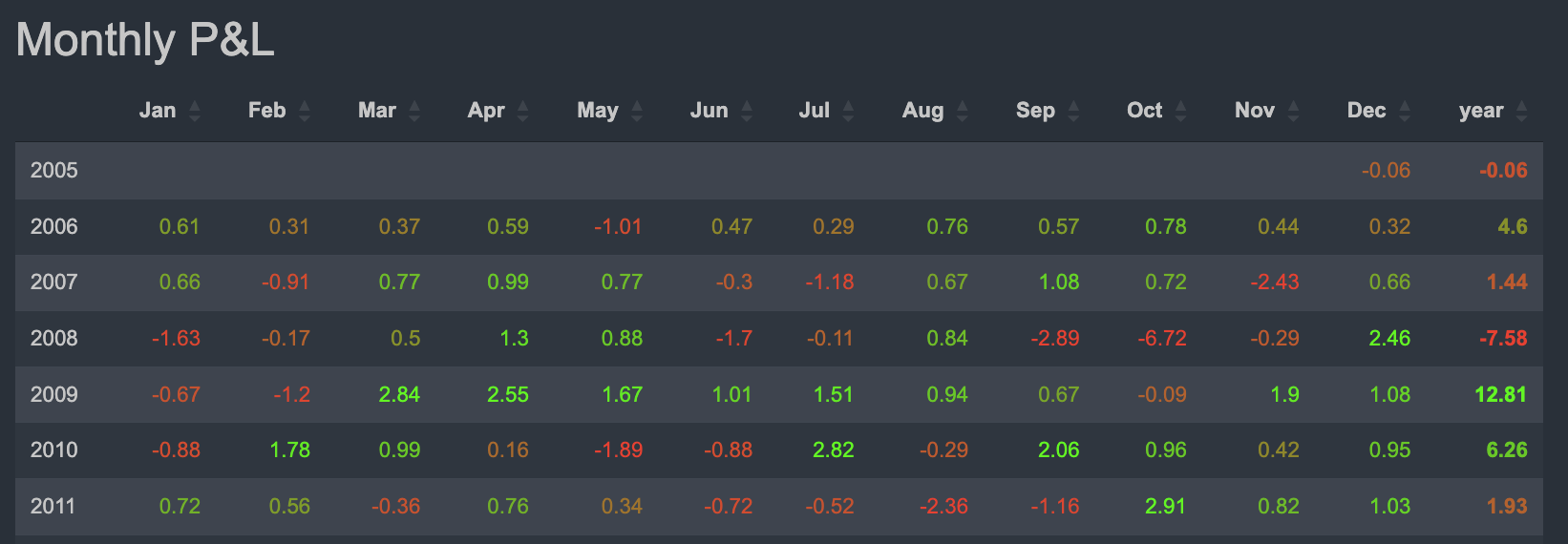Click the 2.82 value in July 2010
This screenshot has width=1568, height=544.
(833, 450)
